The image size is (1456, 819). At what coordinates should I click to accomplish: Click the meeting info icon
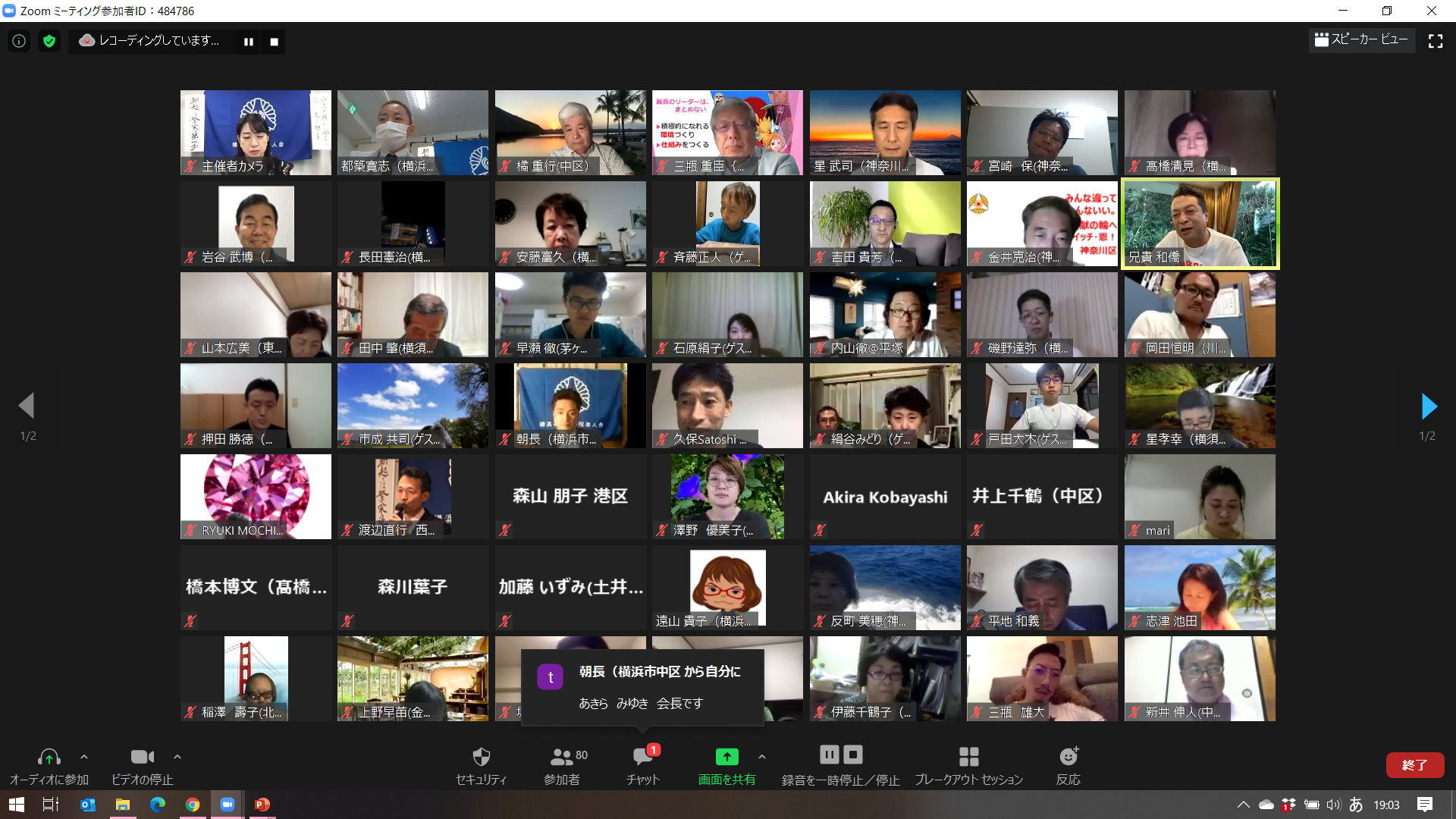pos(19,41)
